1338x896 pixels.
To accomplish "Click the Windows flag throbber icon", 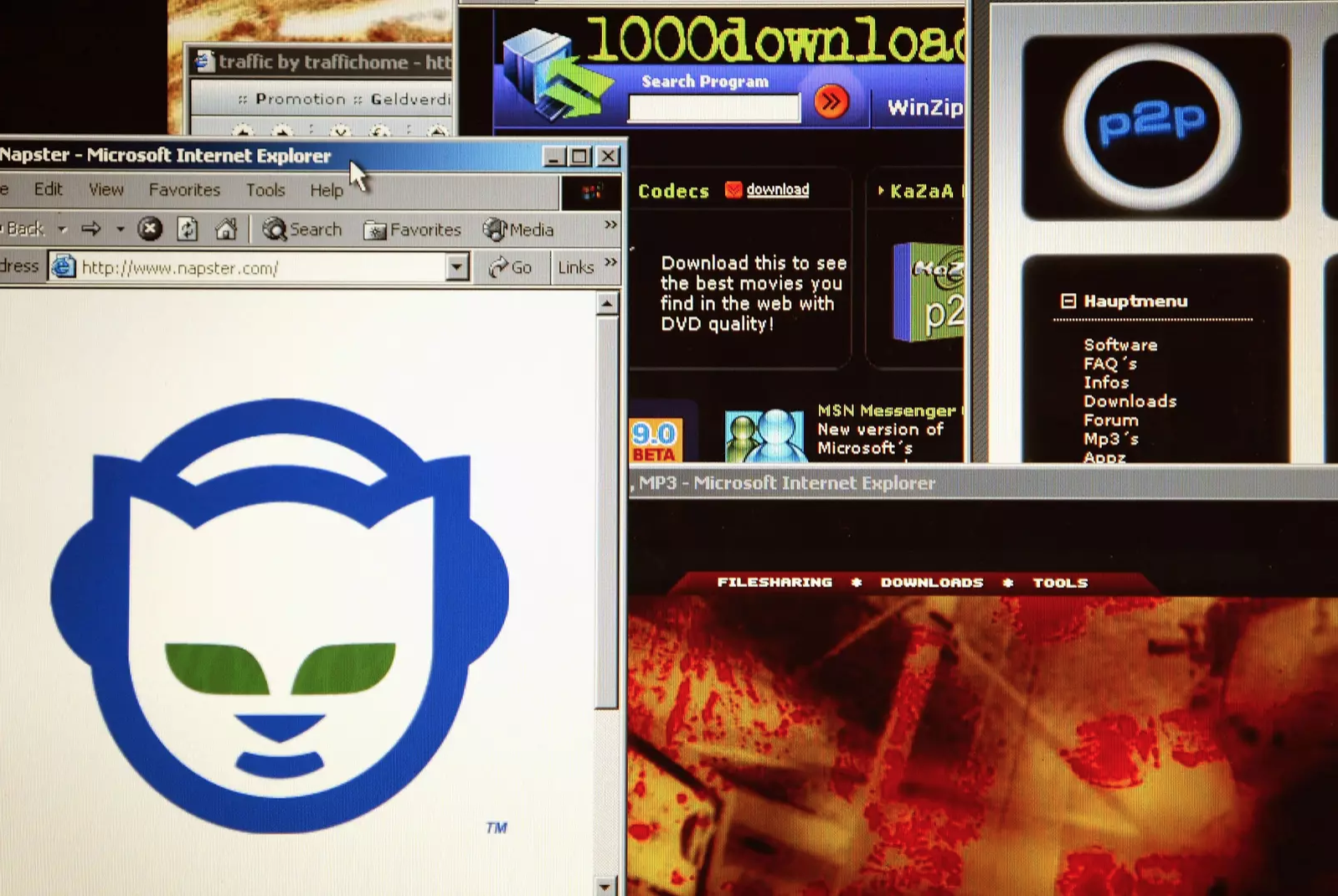I will pos(591,193).
